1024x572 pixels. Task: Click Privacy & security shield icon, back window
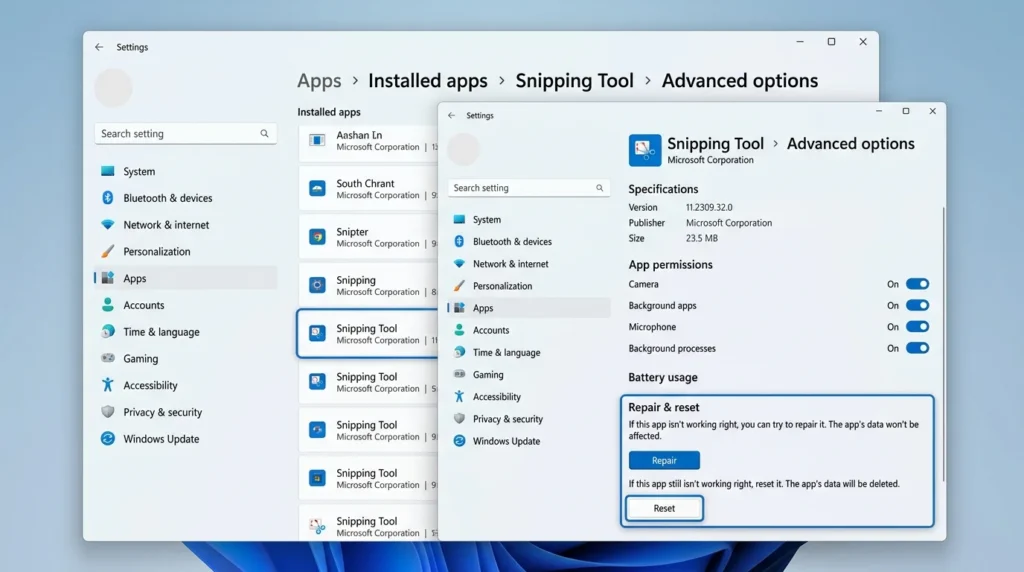(108, 412)
